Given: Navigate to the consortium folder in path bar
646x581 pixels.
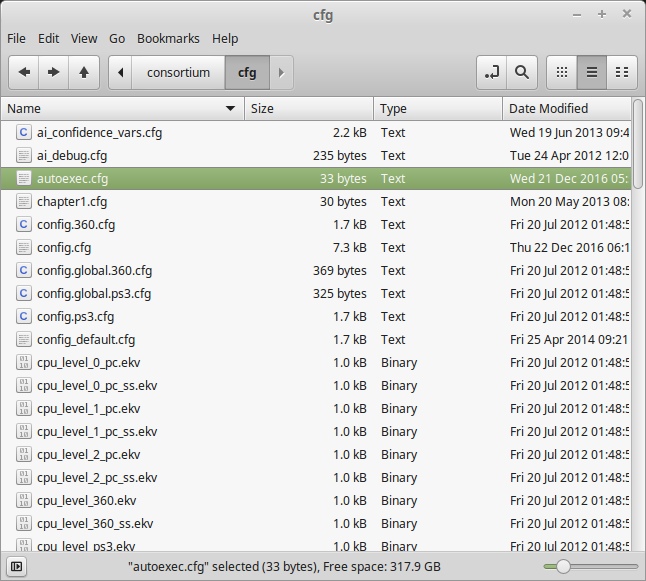Looking at the screenshot, I should tap(178, 73).
